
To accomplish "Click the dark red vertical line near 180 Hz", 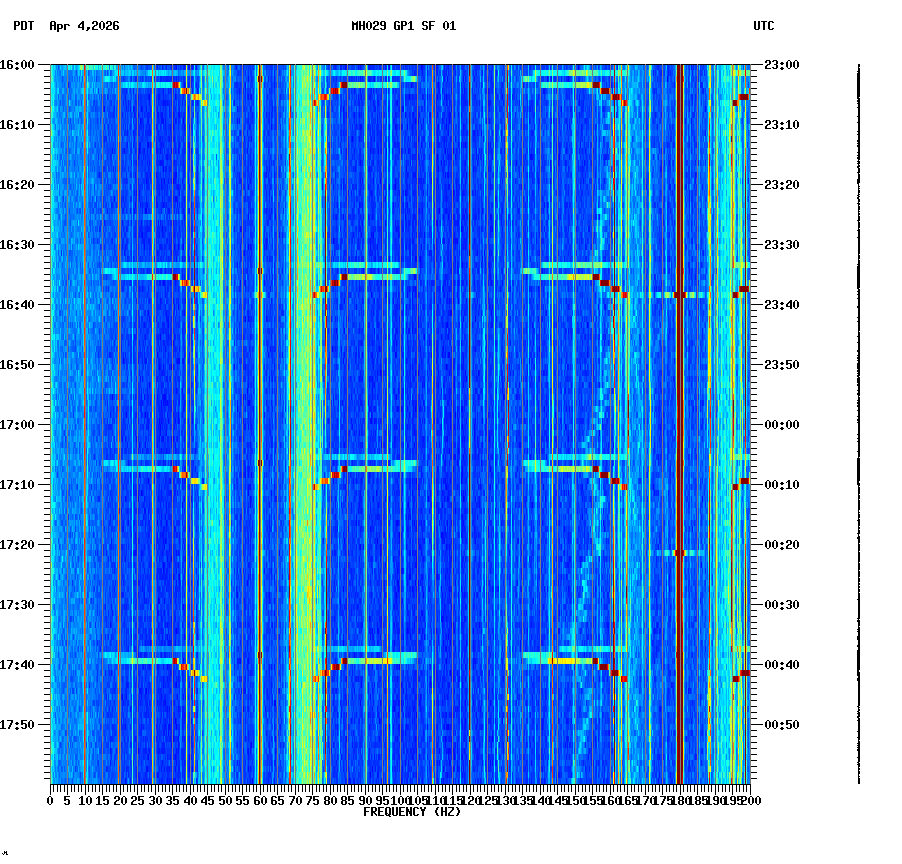I will [x=679, y=400].
